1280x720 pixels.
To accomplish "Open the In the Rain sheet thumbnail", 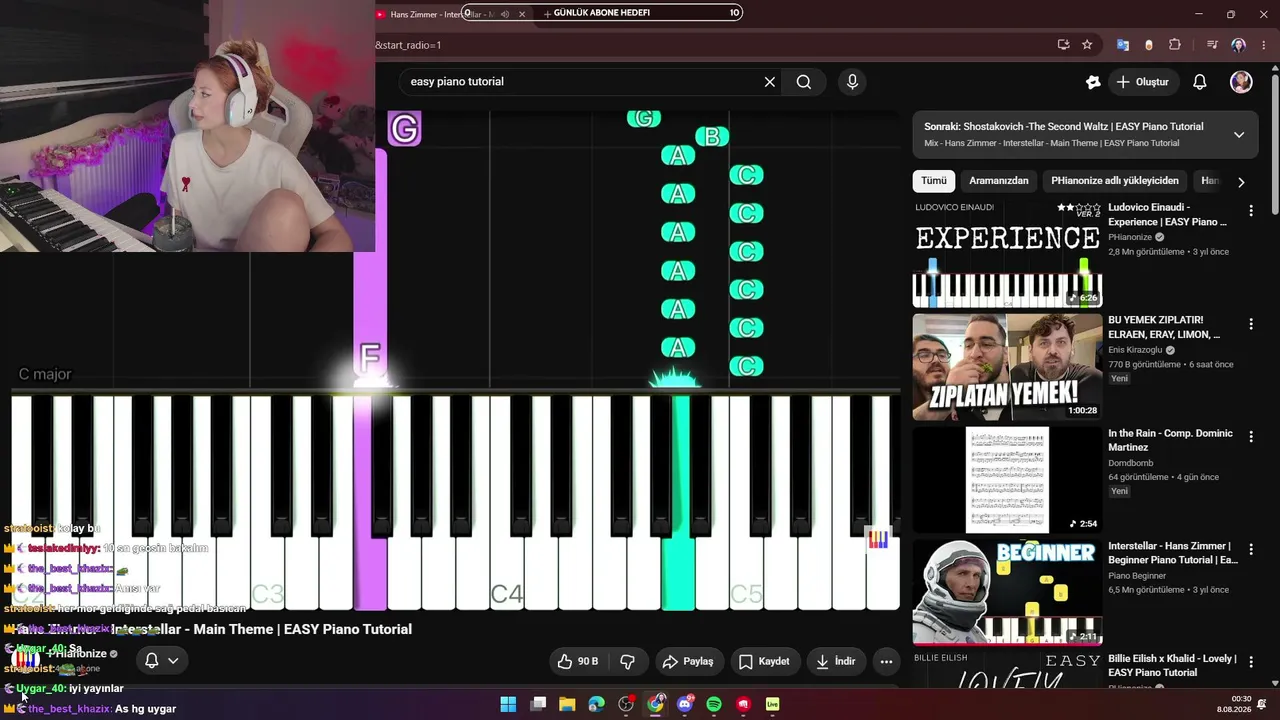I will tap(1007, 480).
